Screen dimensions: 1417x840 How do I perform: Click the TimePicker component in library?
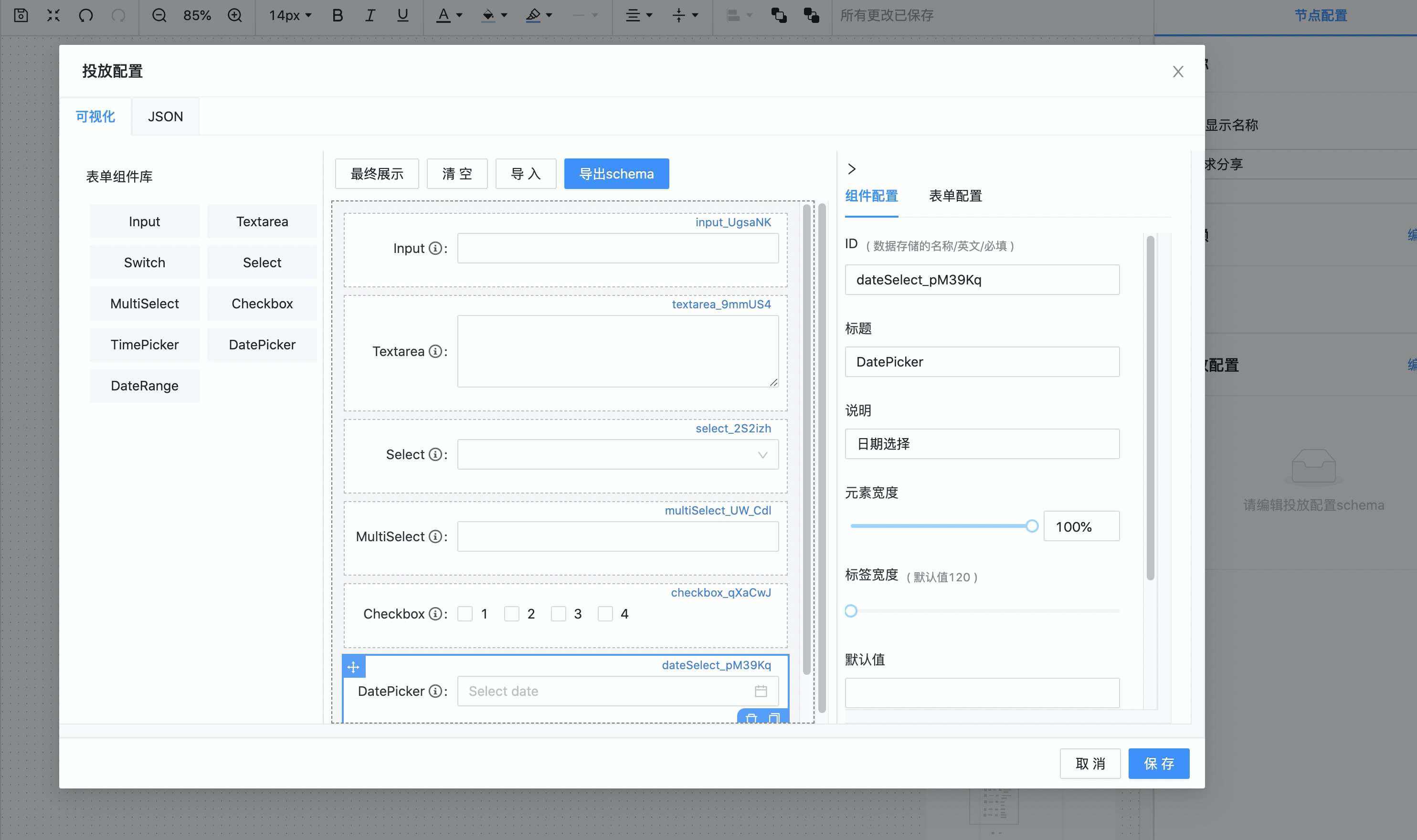coord(143,344)
